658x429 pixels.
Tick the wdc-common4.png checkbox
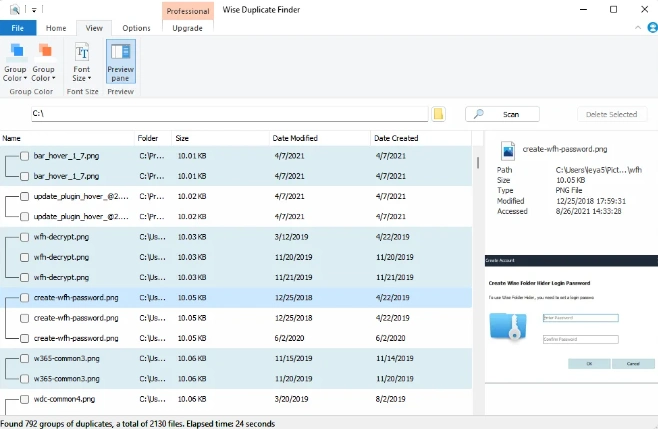[x=24, y=400]
